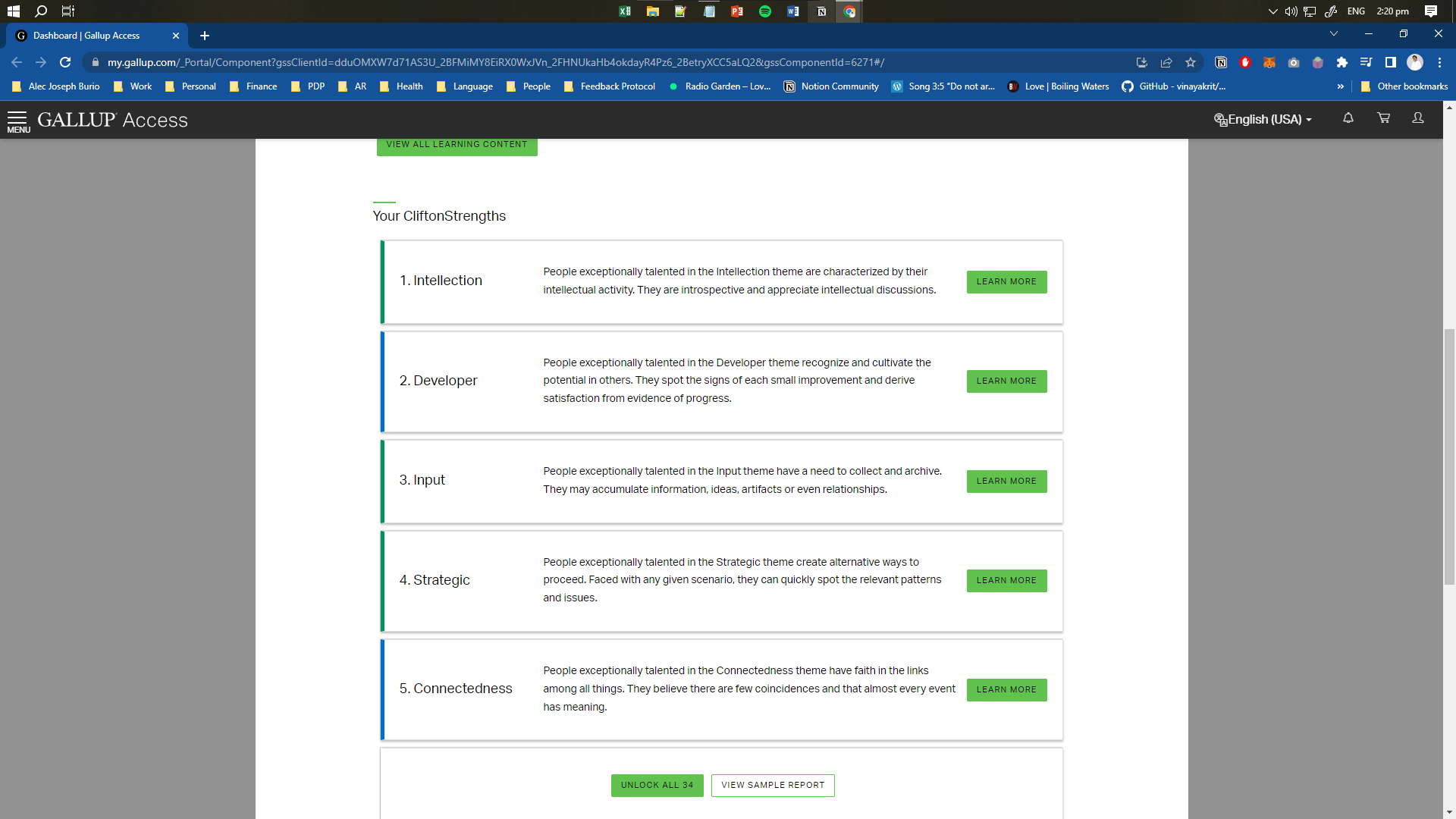This screenshot has width=1456, height=819.
Task: Open a new browser tab
Action: (x=205, y=36)
